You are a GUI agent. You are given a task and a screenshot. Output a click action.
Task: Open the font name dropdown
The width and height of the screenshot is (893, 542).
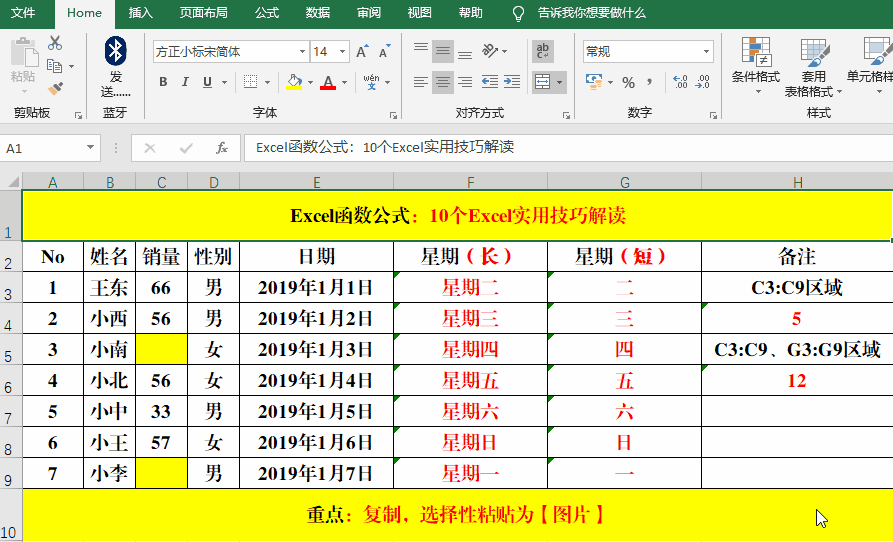coord(302,52)
